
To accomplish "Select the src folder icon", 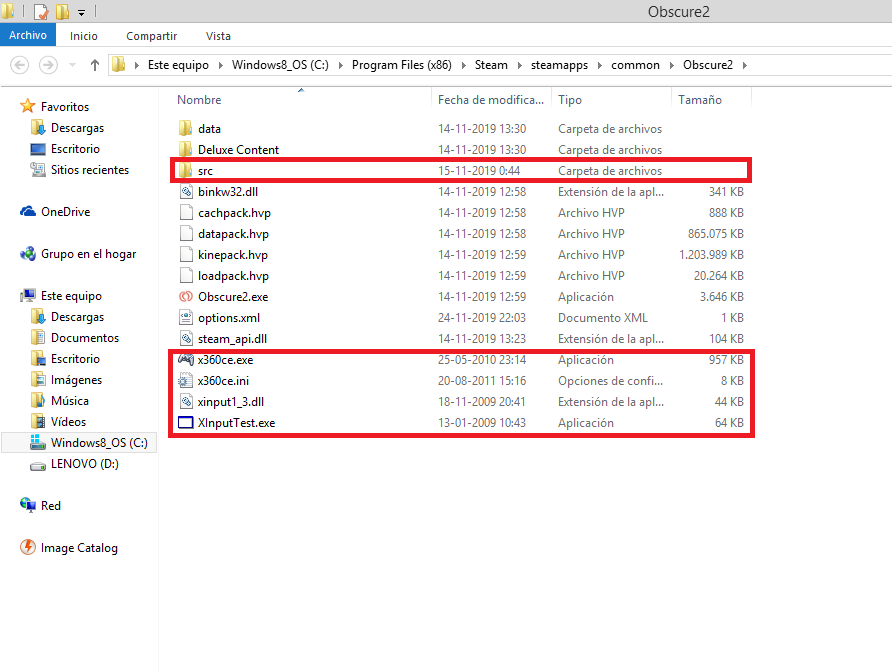I will pyautogui.click(x=185, y=170).
